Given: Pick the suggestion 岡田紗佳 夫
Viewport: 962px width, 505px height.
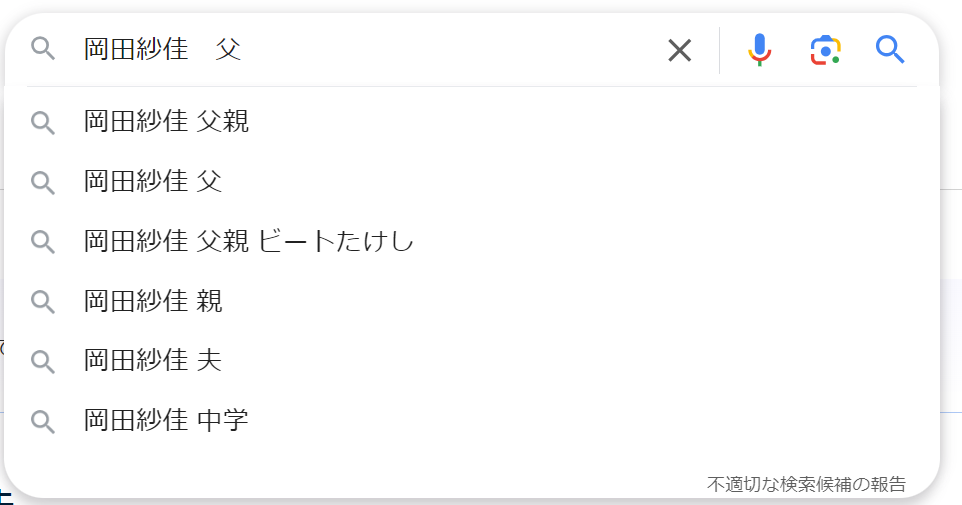Looking at the screenshot, I should pos(472,360).
